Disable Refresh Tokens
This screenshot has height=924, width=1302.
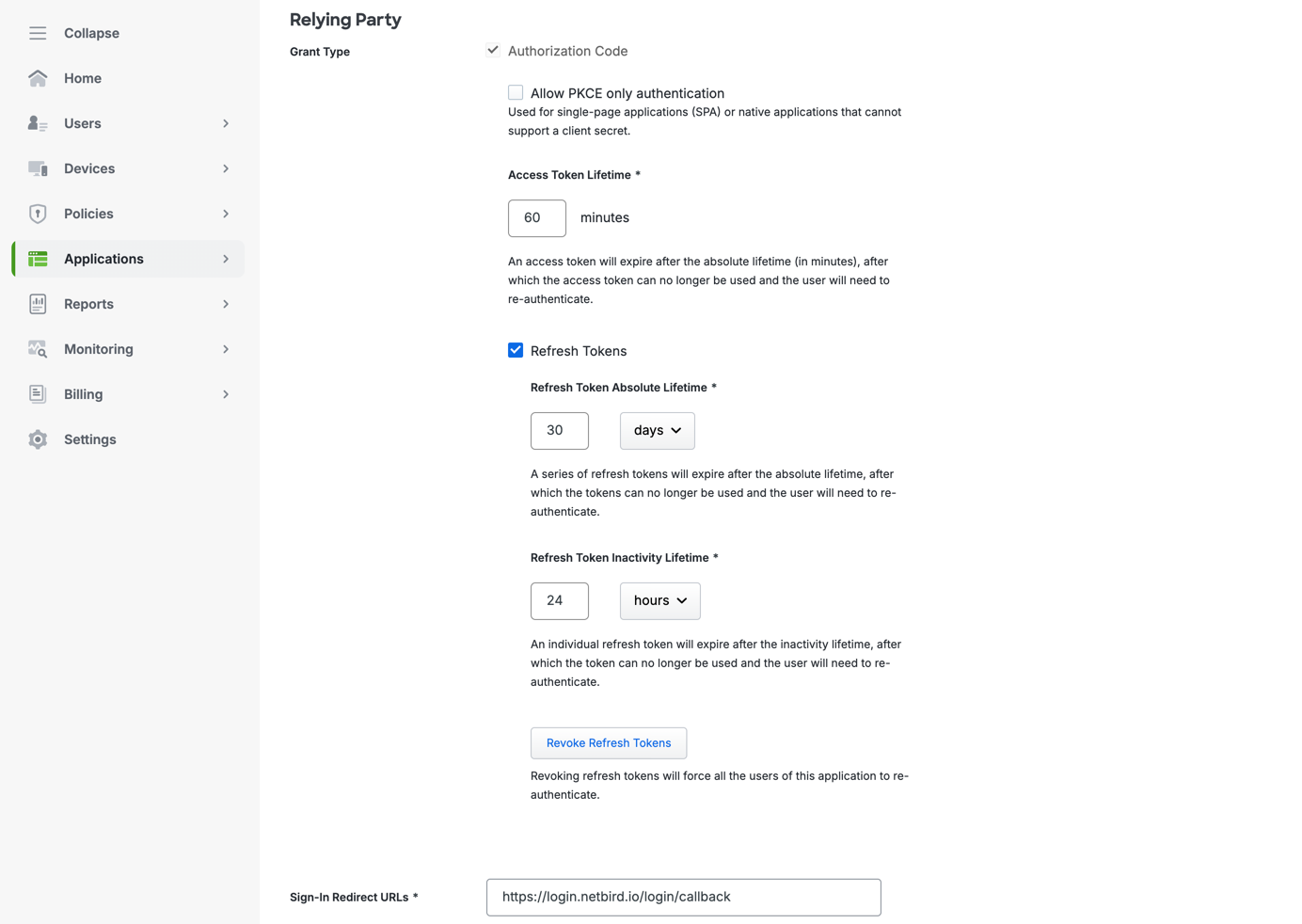point(516,349)
